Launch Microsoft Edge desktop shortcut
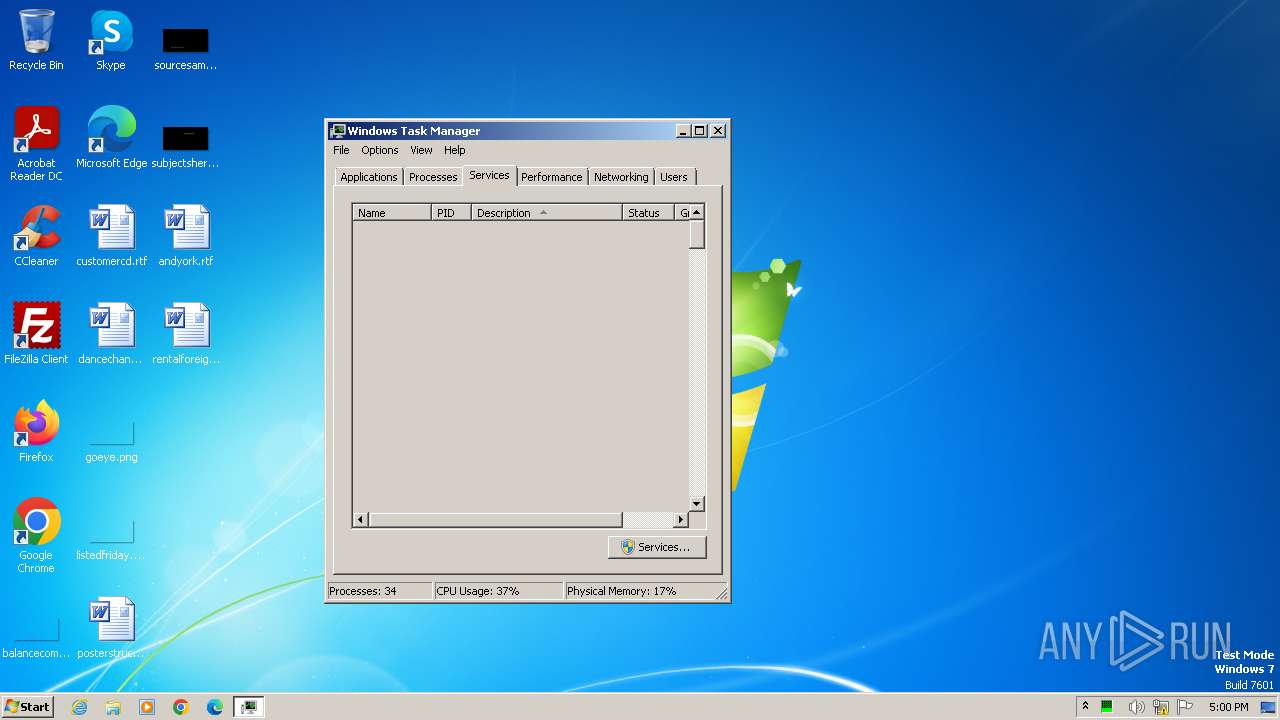1280x720 pixels. (x=111, y=138)
